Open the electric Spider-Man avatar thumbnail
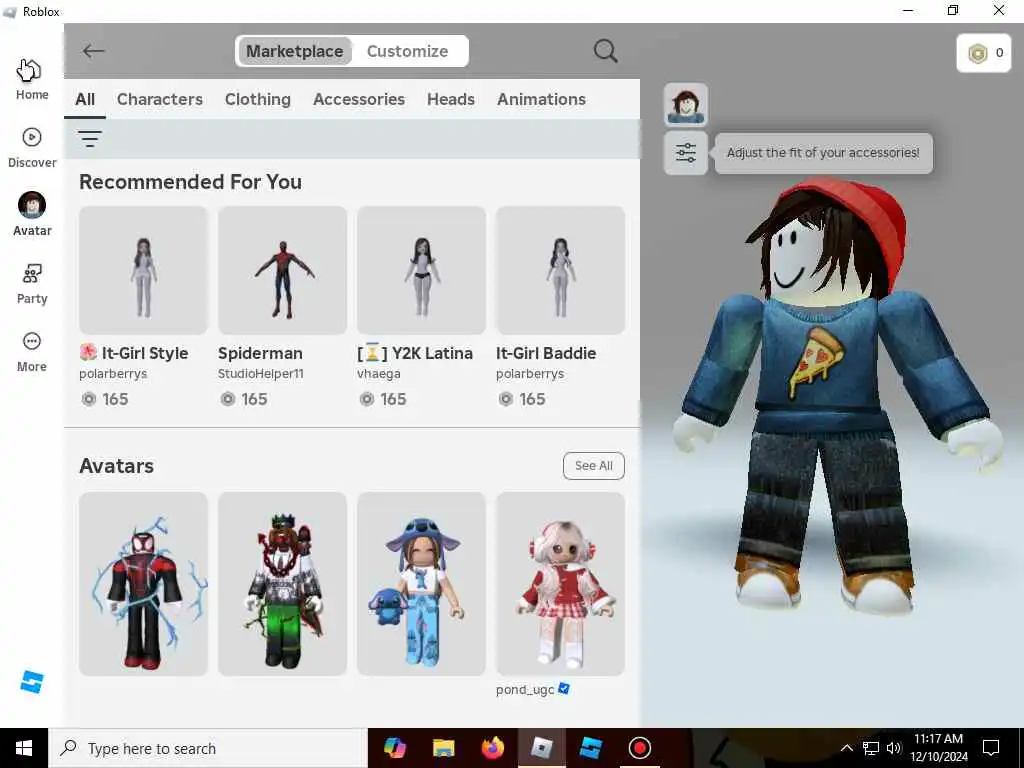Screen dimensions: 1024x768 pyautogui.click(x=143, y=584)
